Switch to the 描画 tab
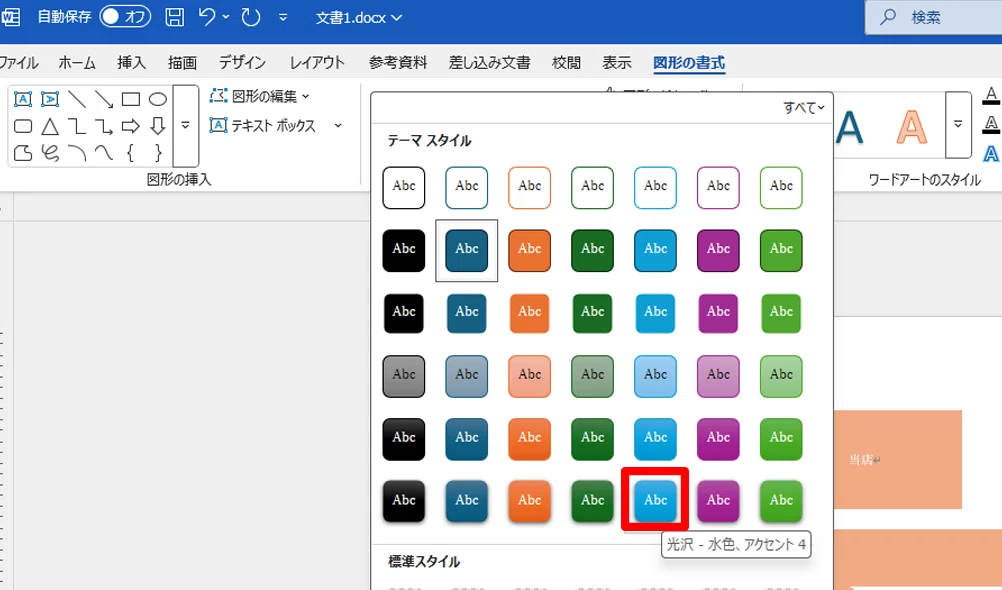This screenshot has width=1002, height=590. (182, 62)
